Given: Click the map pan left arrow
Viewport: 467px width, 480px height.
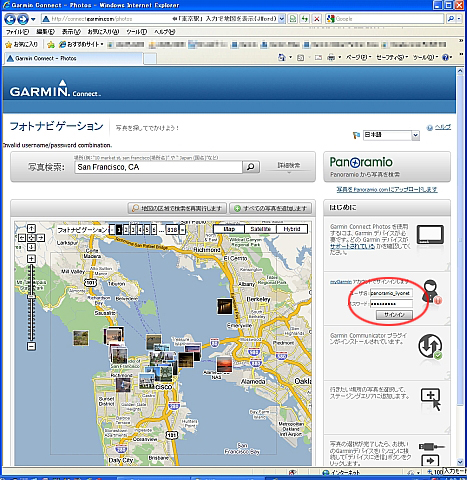Looking at the screenshot, I should (x=22, y=238).
